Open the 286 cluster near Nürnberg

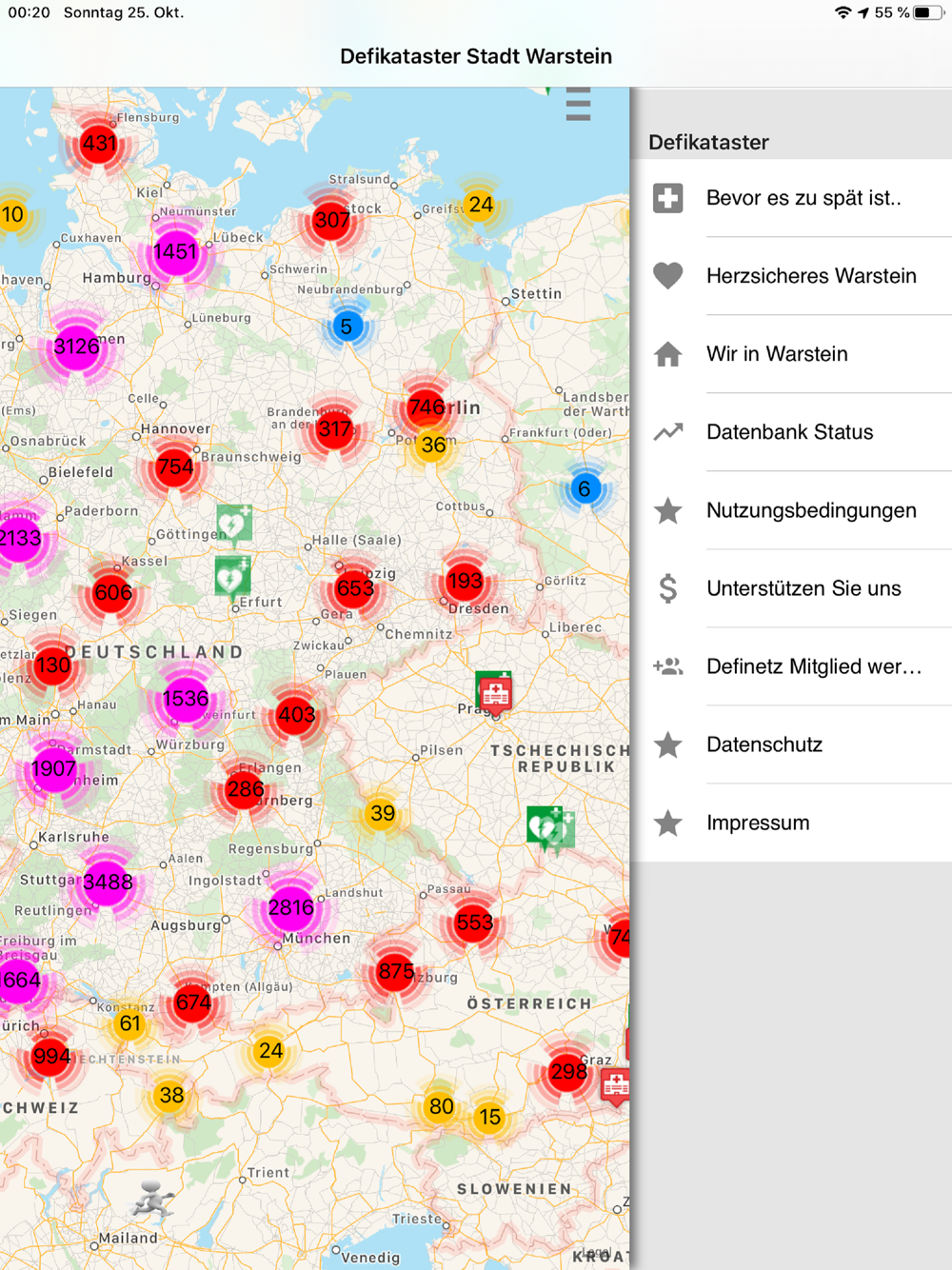click(245, 789)
